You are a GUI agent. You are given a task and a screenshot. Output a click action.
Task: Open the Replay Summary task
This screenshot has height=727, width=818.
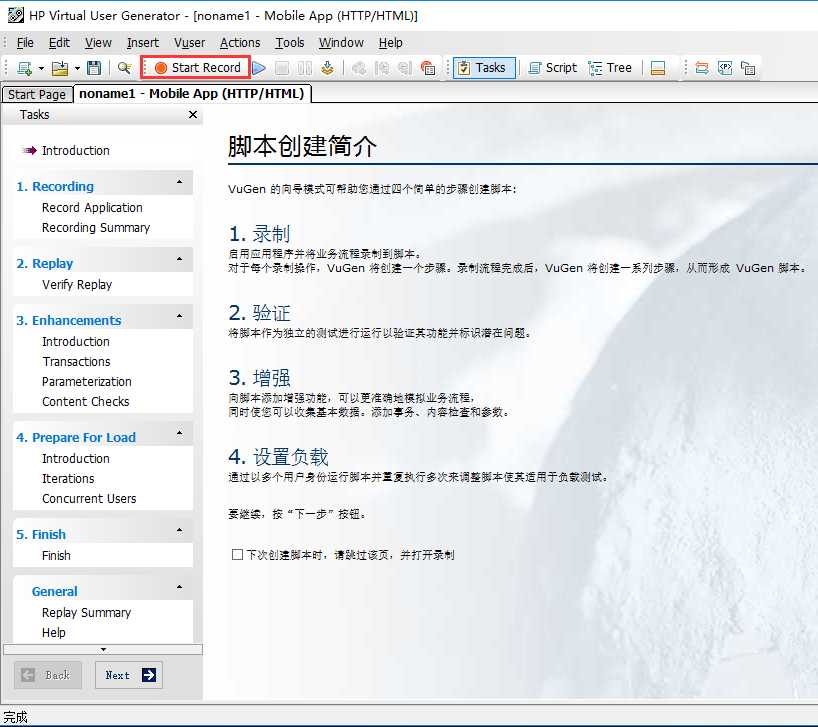click(86, 613)
